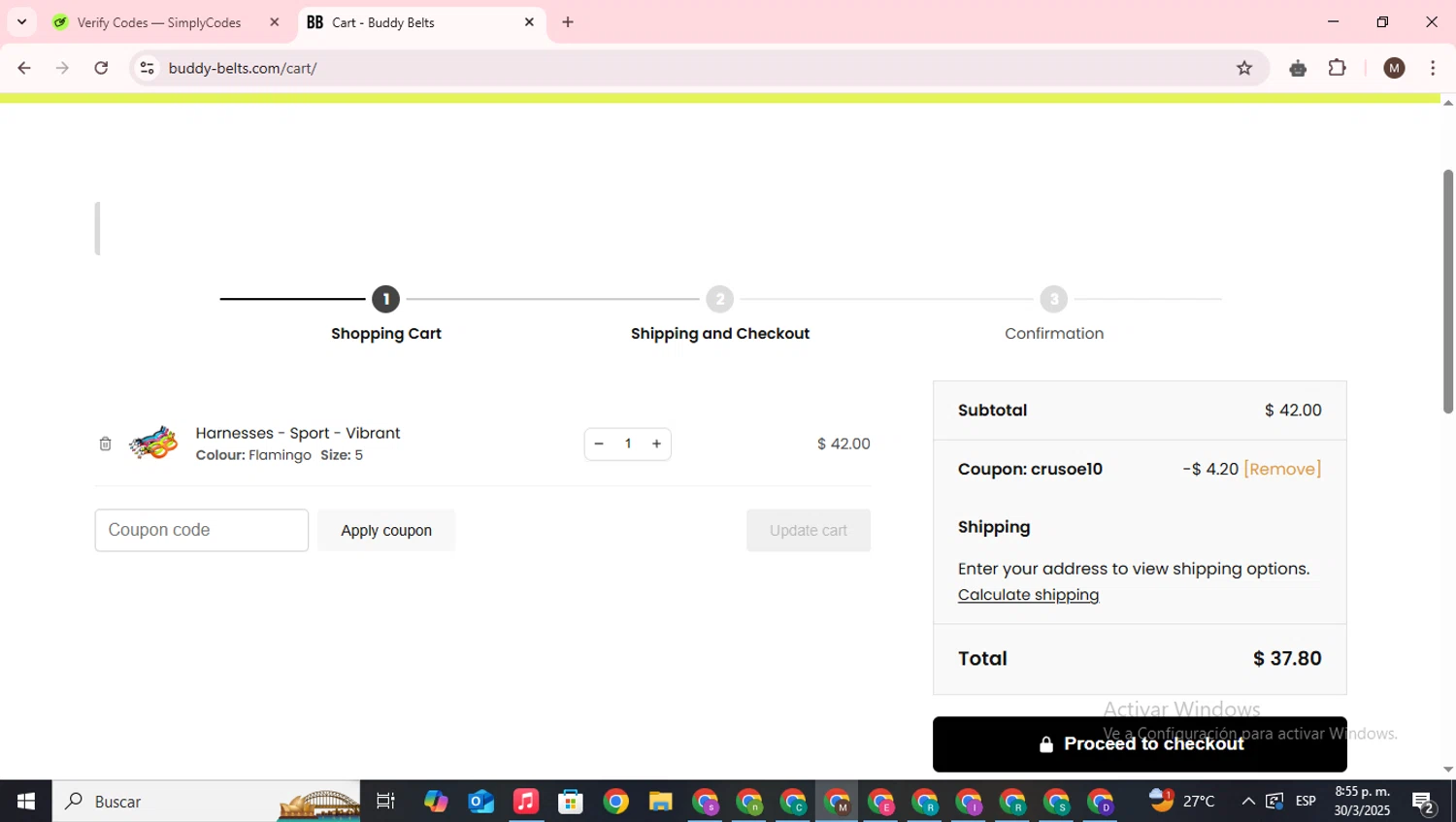Remove the crusoe10 coupon
Image resolution: width=1456 pixels, height=822 pixels.
tap(1282, 469)
